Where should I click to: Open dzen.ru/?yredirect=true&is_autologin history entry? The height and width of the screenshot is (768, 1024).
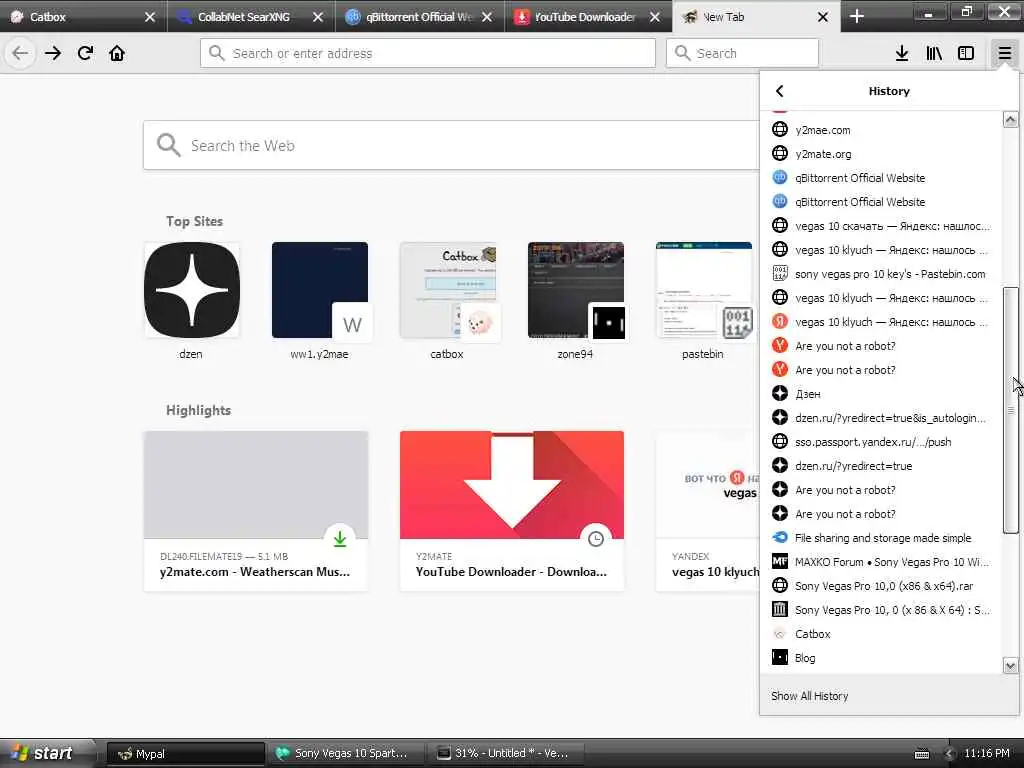(882, 418)
